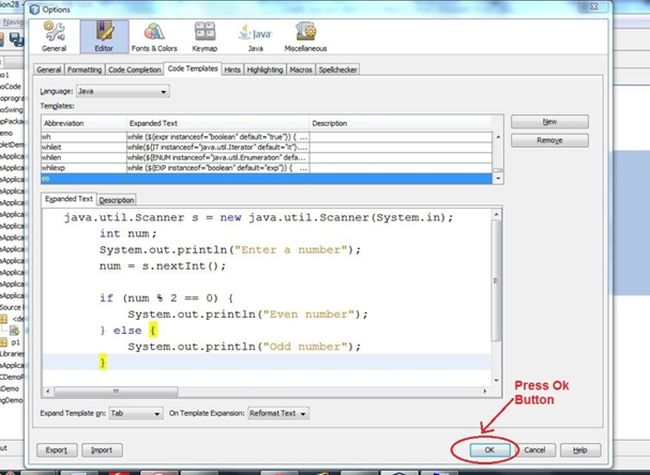Click the Remove template button
The height and width of the screenshot is (475, 650).
click(x=550, y=140)
